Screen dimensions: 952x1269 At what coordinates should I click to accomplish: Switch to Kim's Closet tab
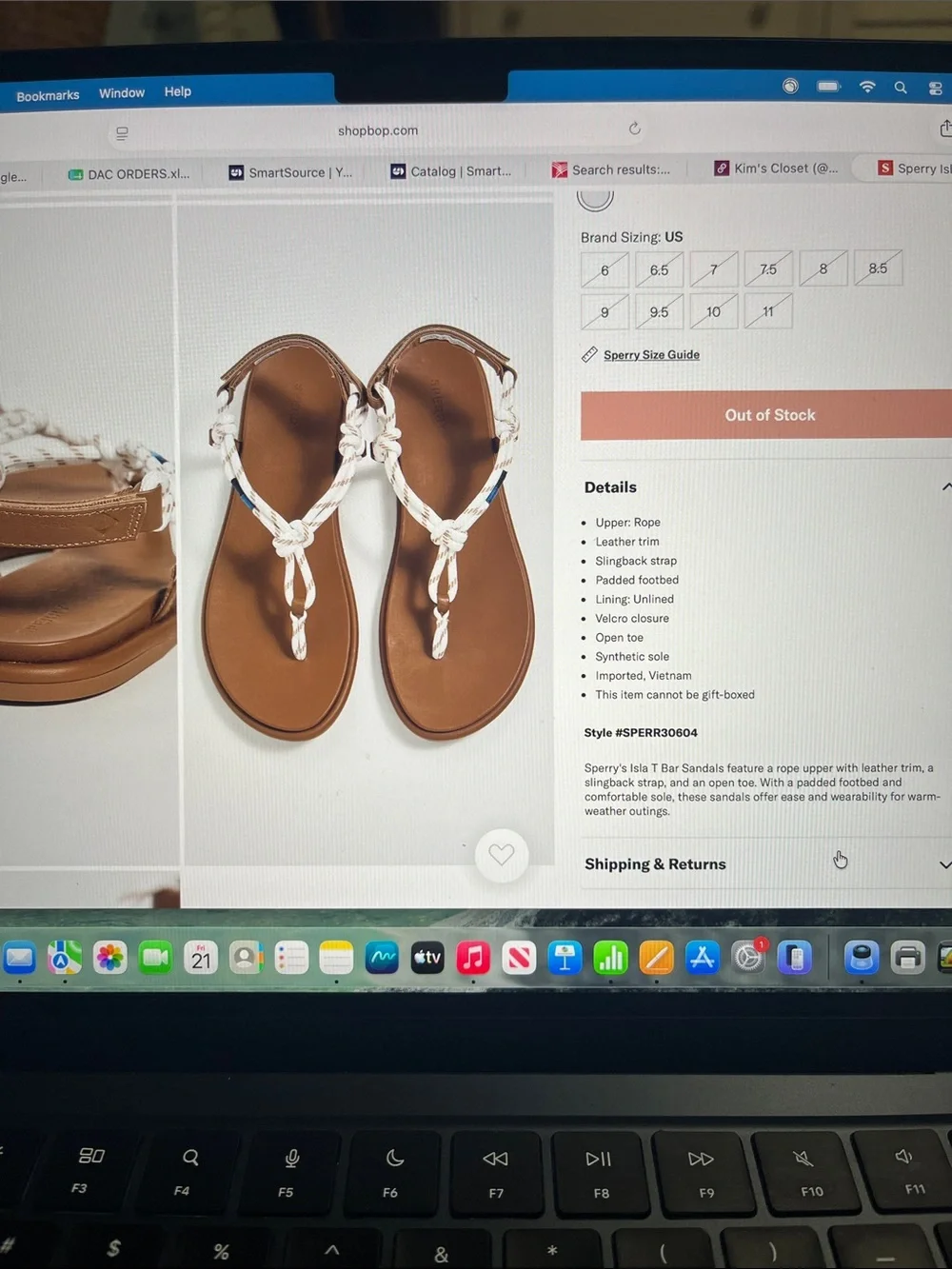[x=777, y=168]
